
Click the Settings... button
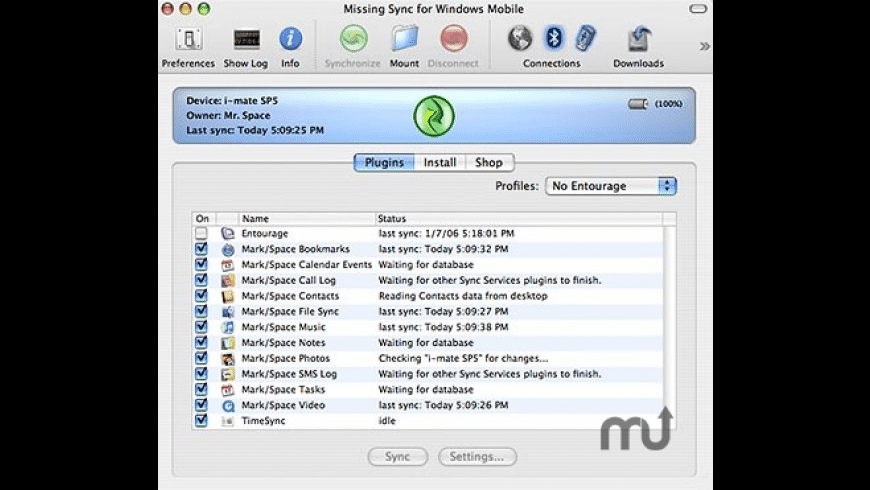coord(477,457)
